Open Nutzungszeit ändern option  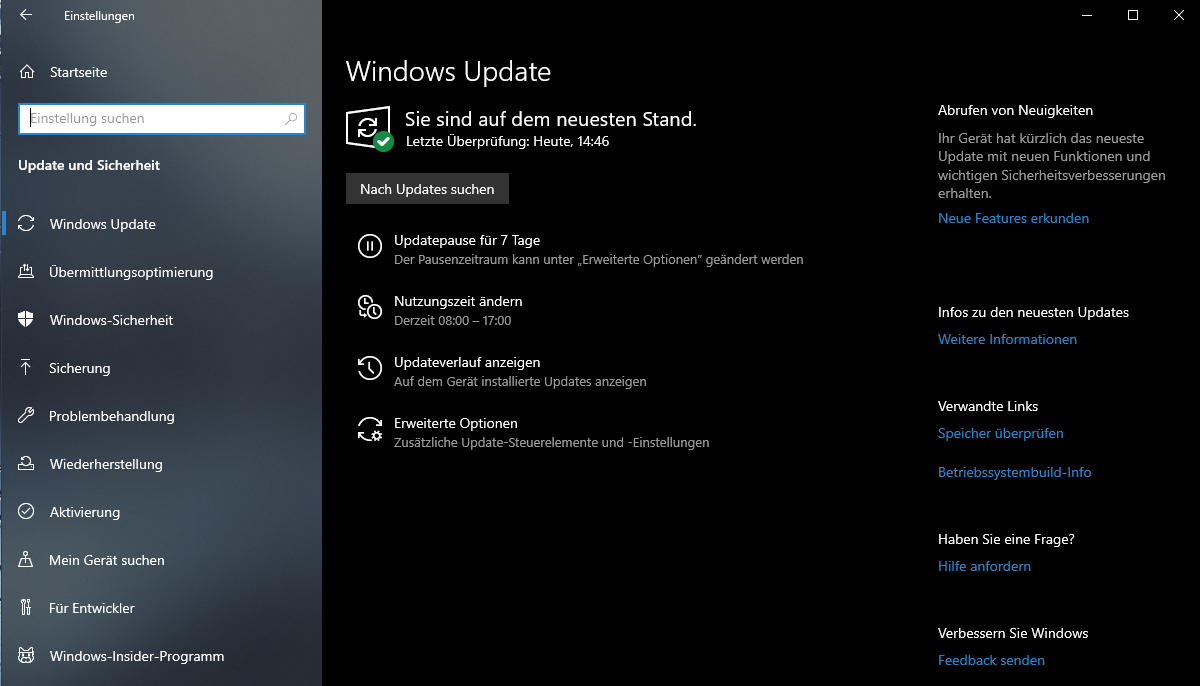click(458, 301)
